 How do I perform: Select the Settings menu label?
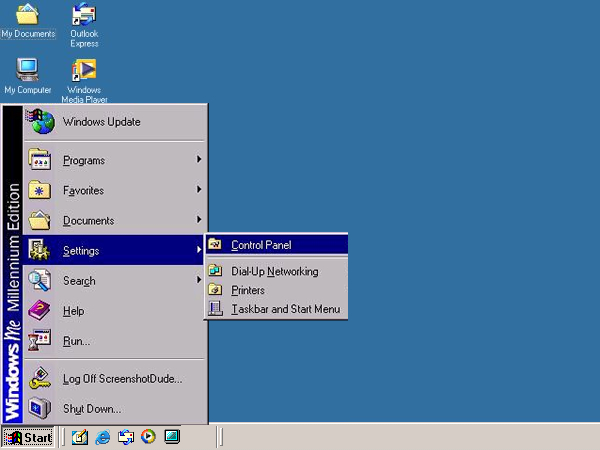tap(81, 251)
